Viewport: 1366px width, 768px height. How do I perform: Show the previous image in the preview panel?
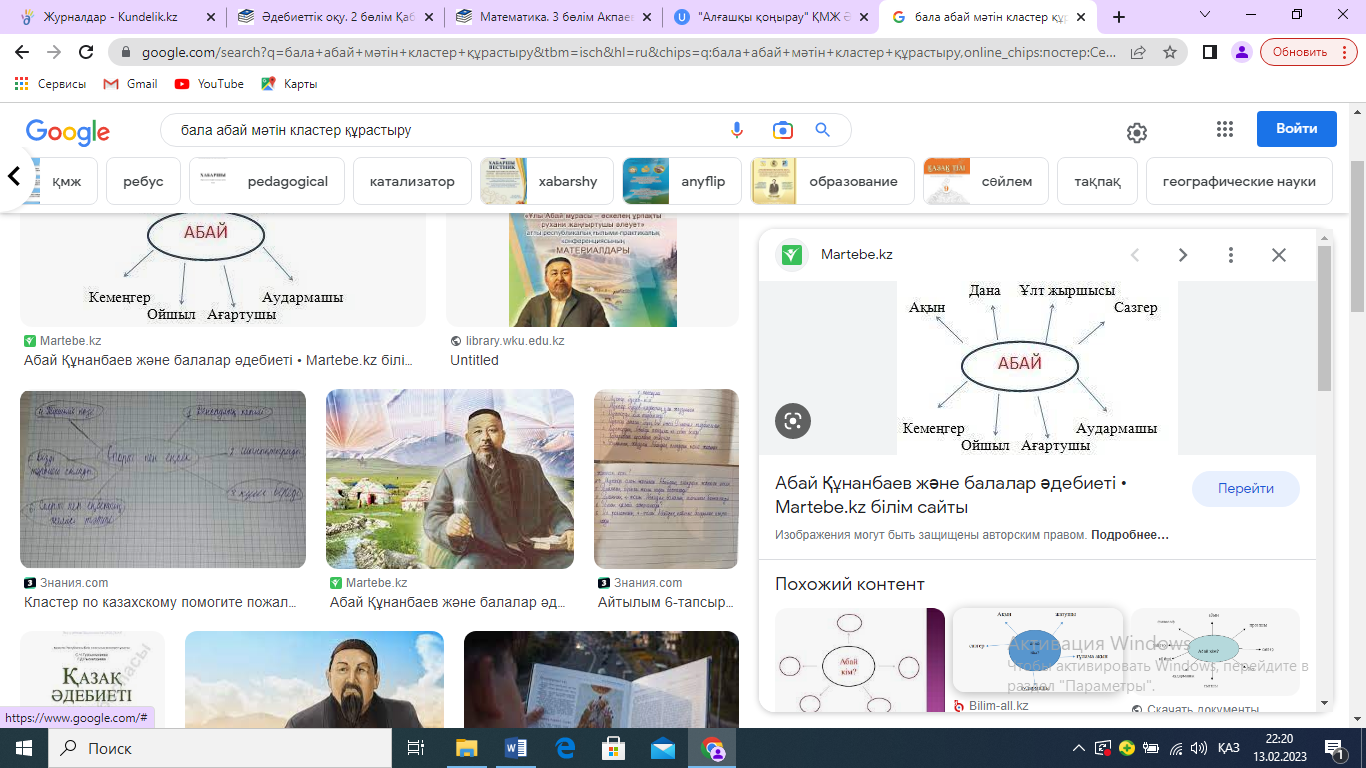pos(1135,255)
